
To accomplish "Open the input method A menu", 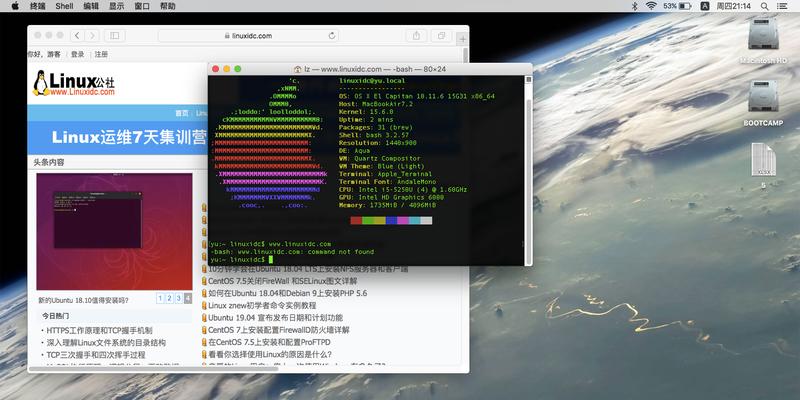I will coord(705,6).
